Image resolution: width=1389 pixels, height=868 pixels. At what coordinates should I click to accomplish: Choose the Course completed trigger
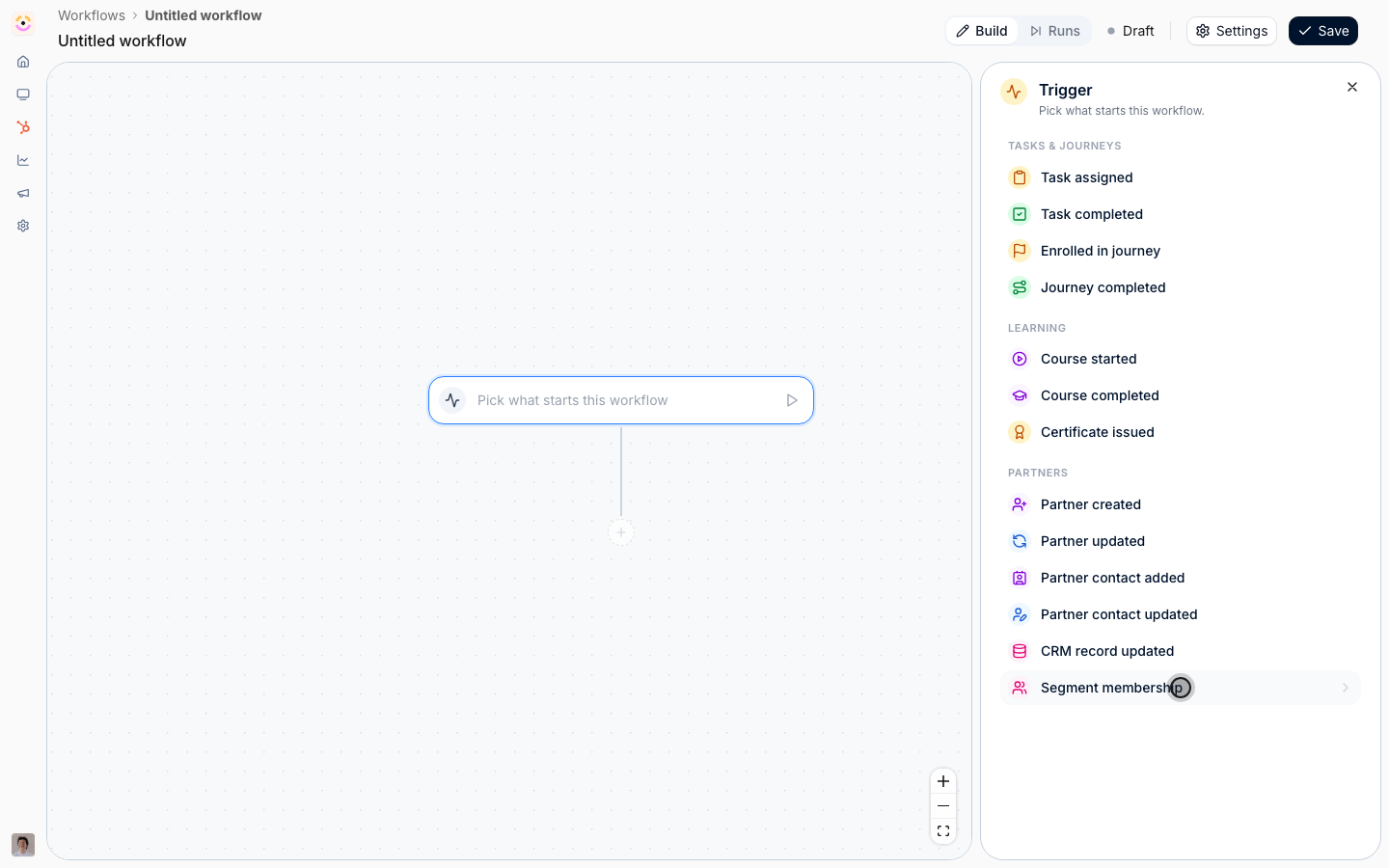pos(1181,395)
